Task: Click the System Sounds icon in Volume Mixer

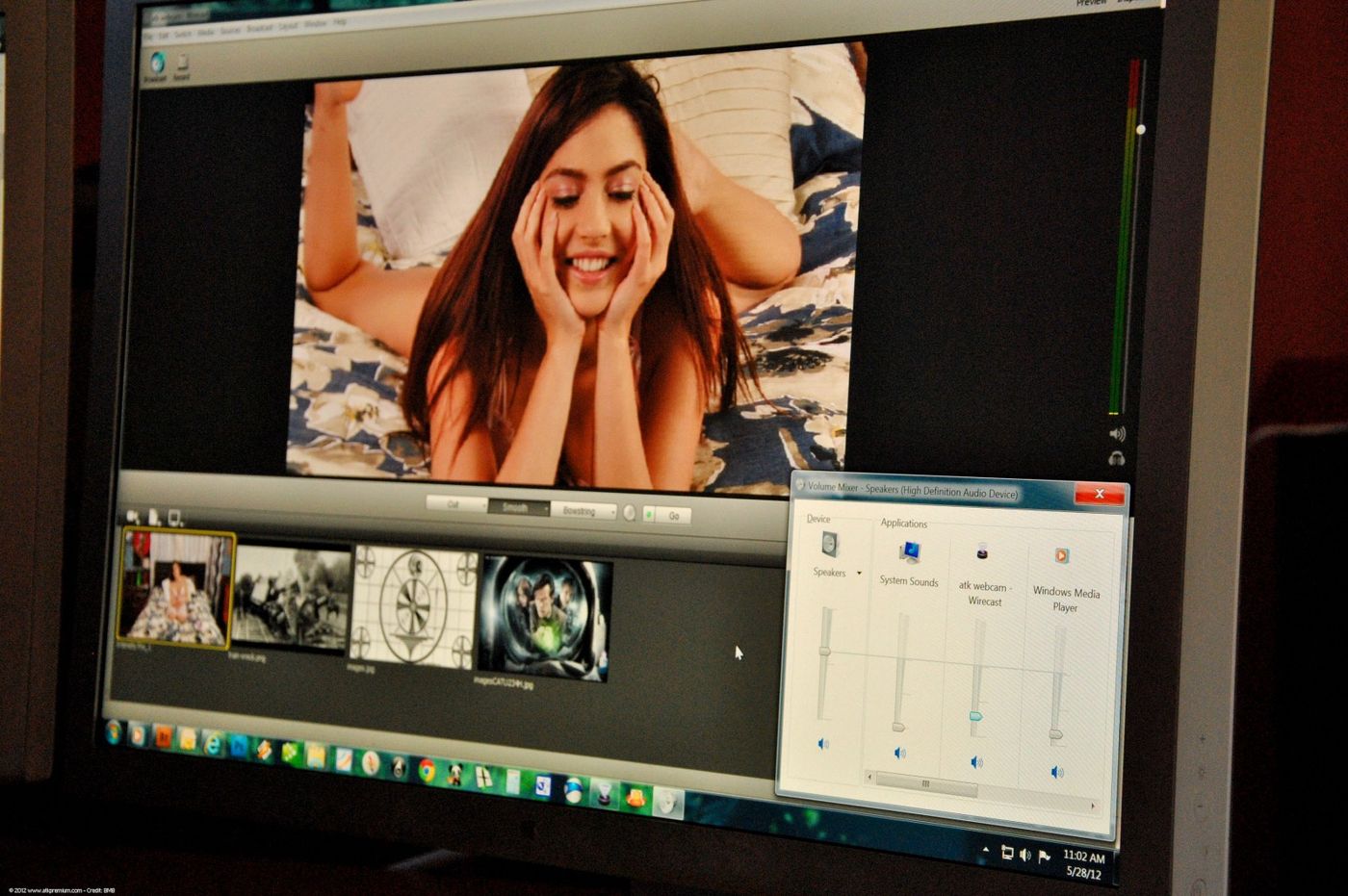Action: point(909,553)
